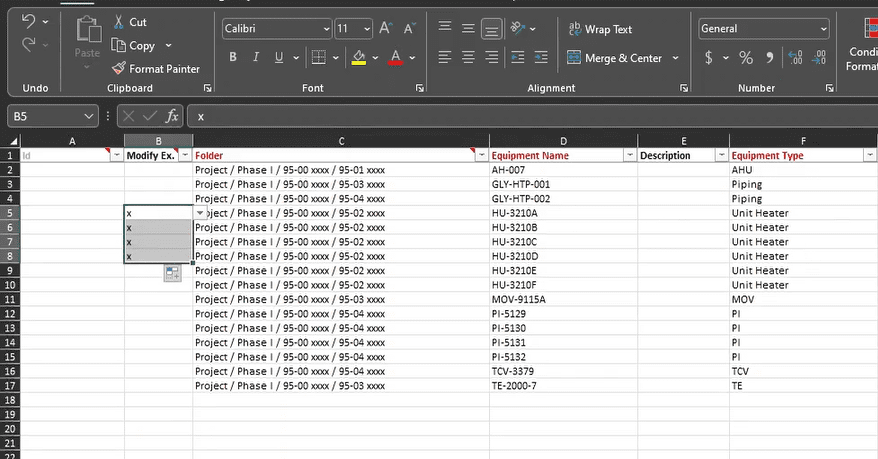Open the General number format dropdown
878x459 pixels.
tap(824, 29)
